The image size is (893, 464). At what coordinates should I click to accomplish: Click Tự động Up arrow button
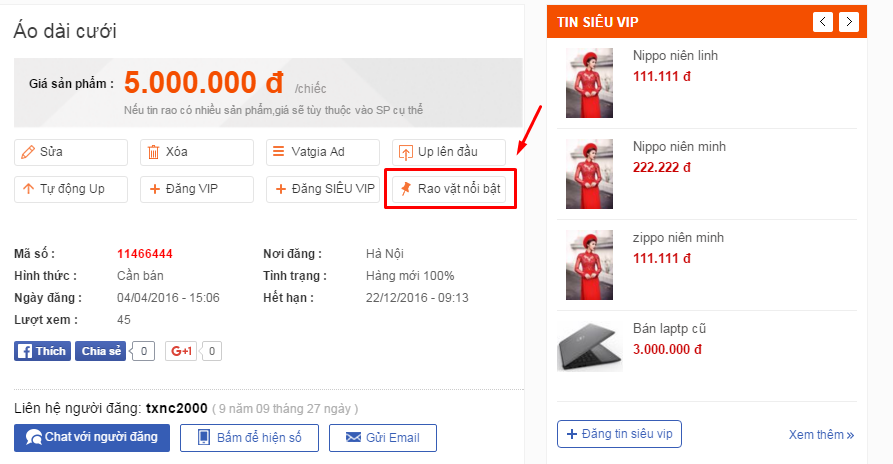pyautogui.click(x=71, y=189)
